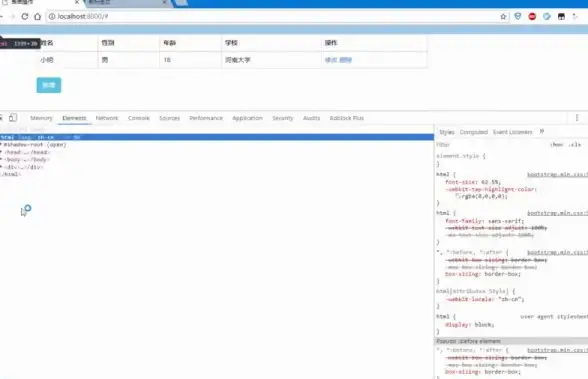Select the highlighted html element row

coord(217,137)
